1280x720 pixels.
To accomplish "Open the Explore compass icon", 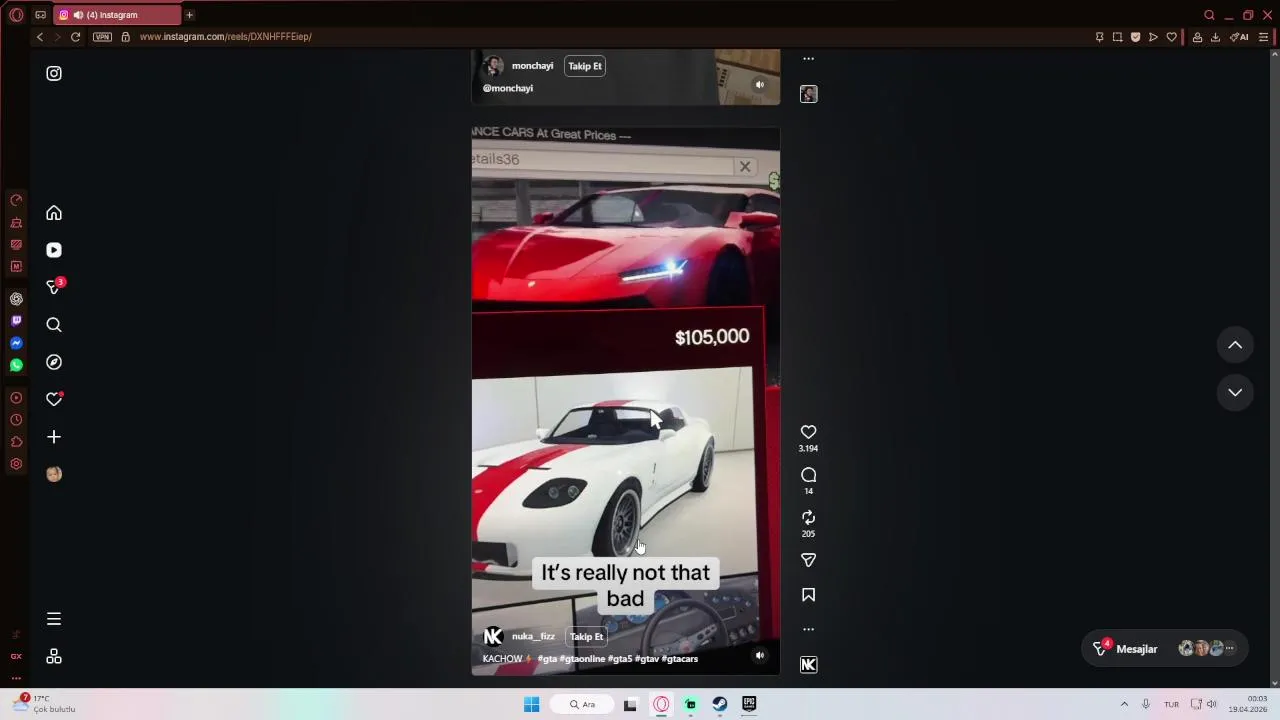I will click(54, 362).
